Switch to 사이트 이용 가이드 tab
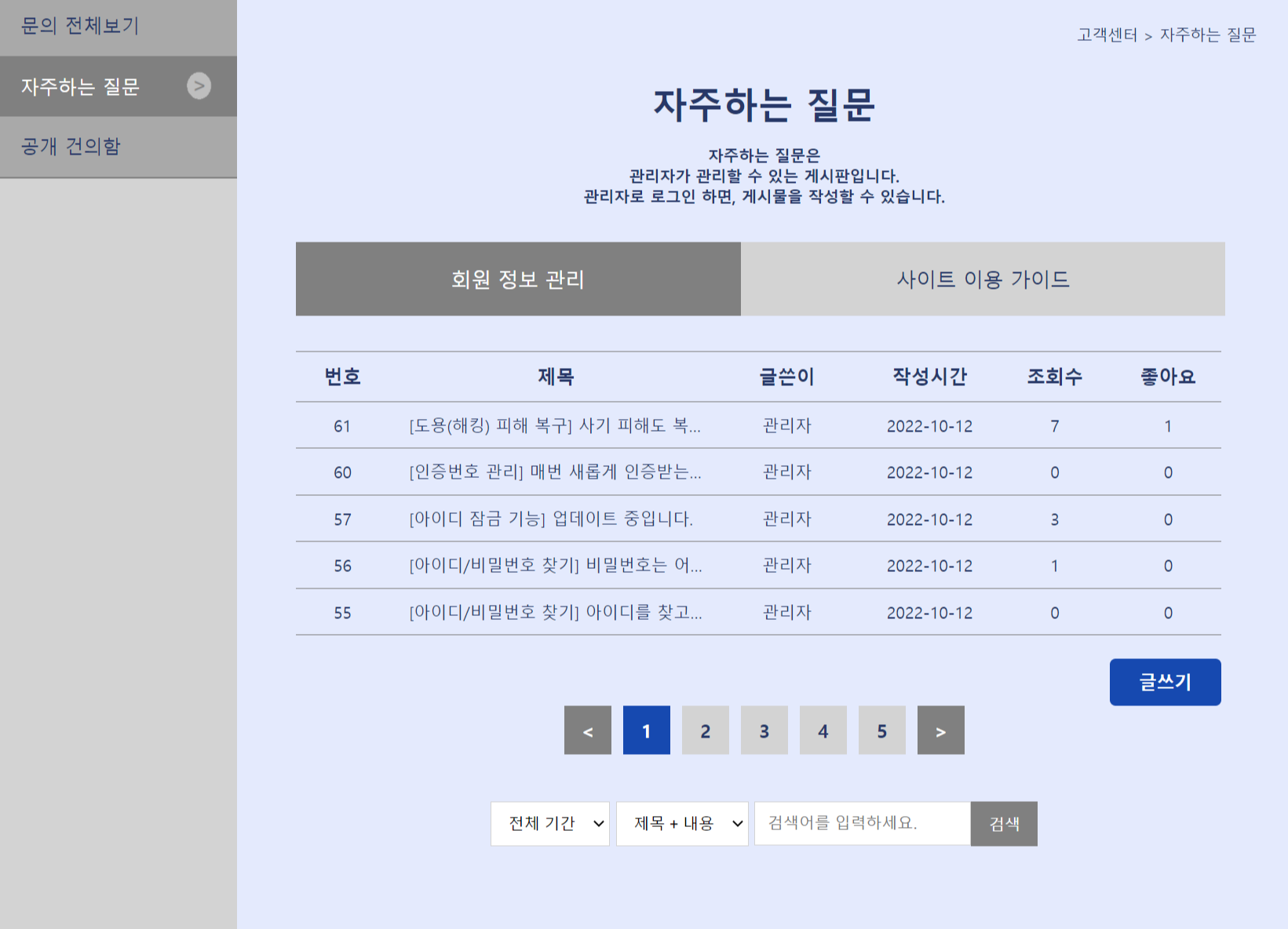The height and width of the screenshot is (929, 1288). pyautogui.click(x=983, y=279)
